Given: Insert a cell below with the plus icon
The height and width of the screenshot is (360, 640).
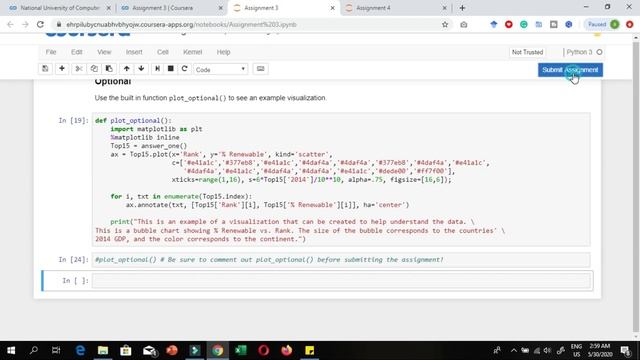Looking at the screenshot, I should tap(62, 69).
